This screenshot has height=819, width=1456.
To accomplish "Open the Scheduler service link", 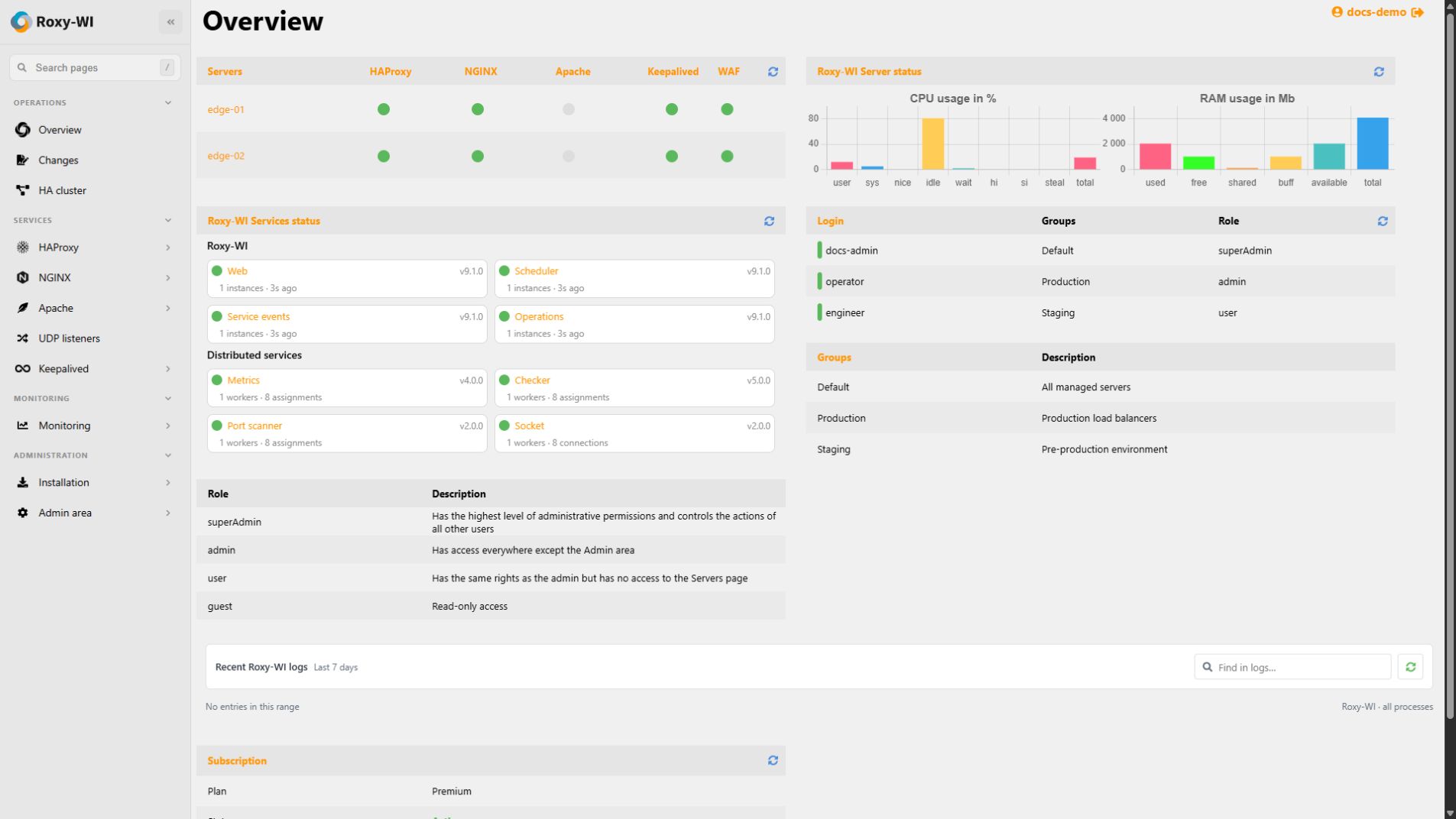I will coord(536,271).
